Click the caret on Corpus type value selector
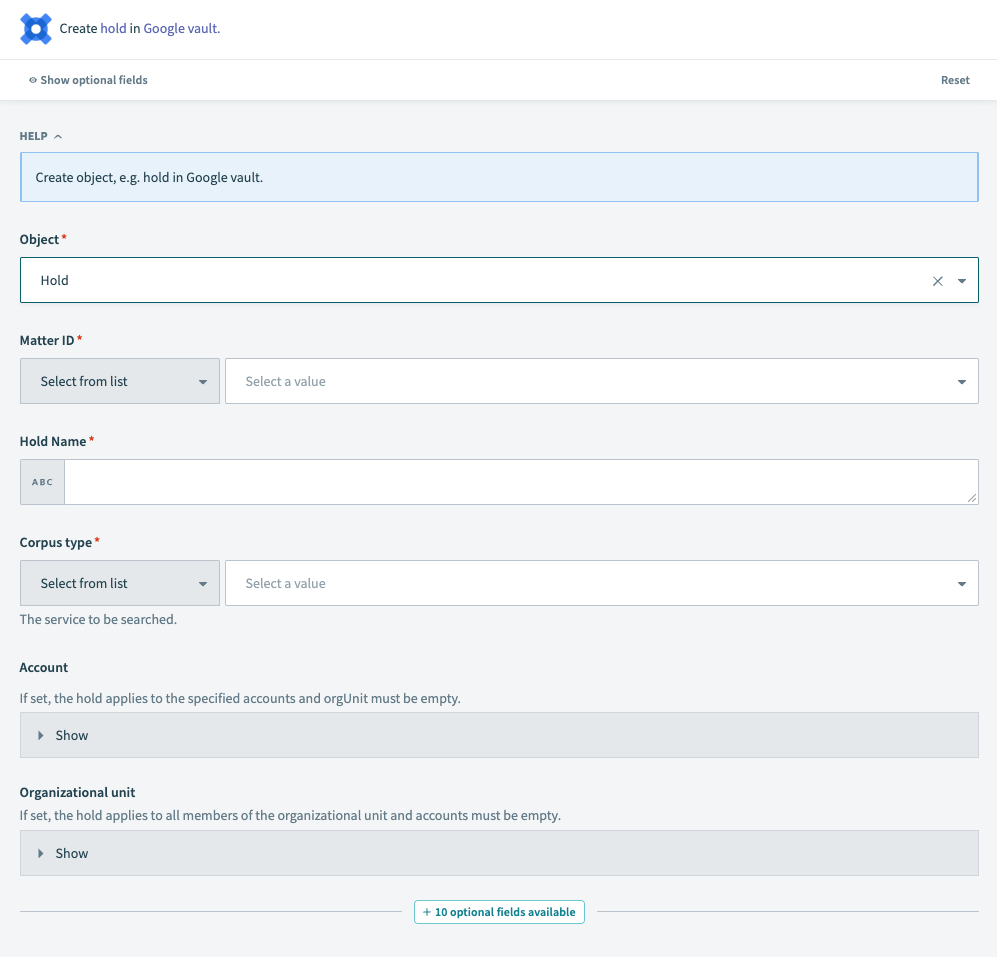This screenshot has height=957, width=997. pos(960,583)
